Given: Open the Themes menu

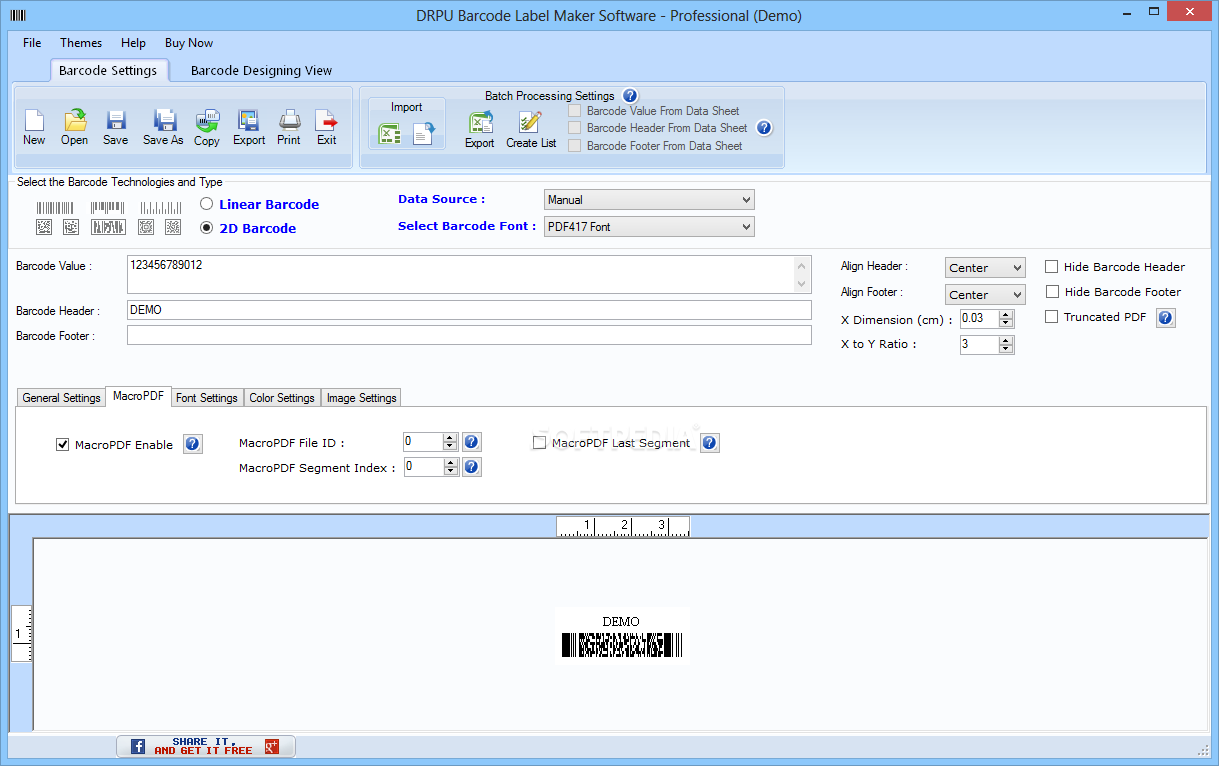Looking at the screenshot, I should (81, 43).
